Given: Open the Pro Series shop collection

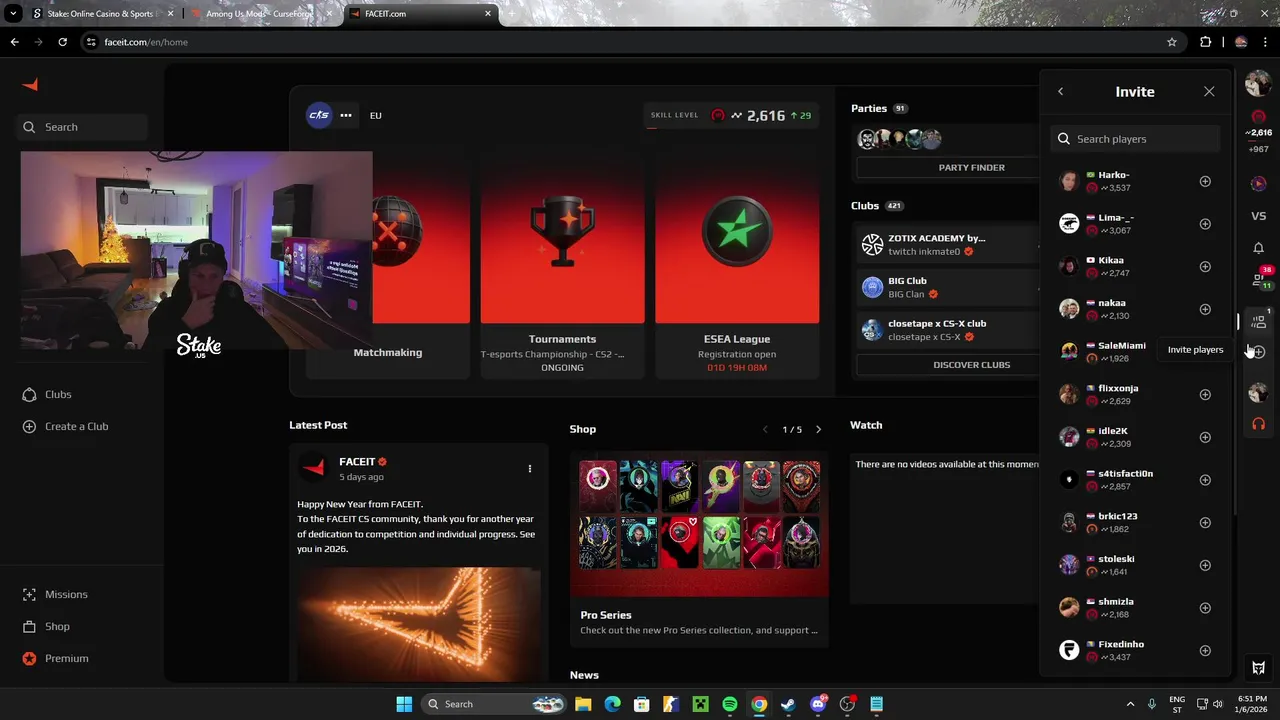Looking at the screenshot, I should [699, 547].
